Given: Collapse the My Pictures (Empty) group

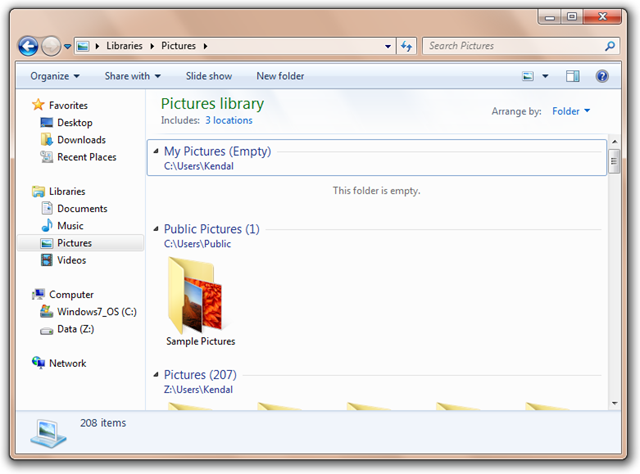Looking at the screenshot, I should pos(156,151).
